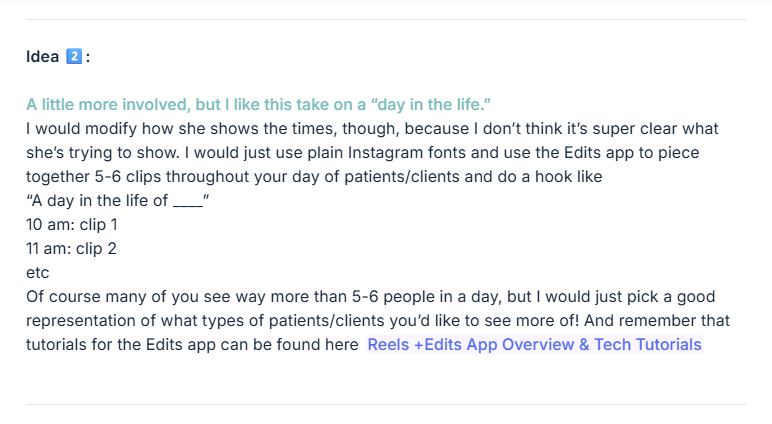Click the colon after the number 2 emoji

point(88,58)
